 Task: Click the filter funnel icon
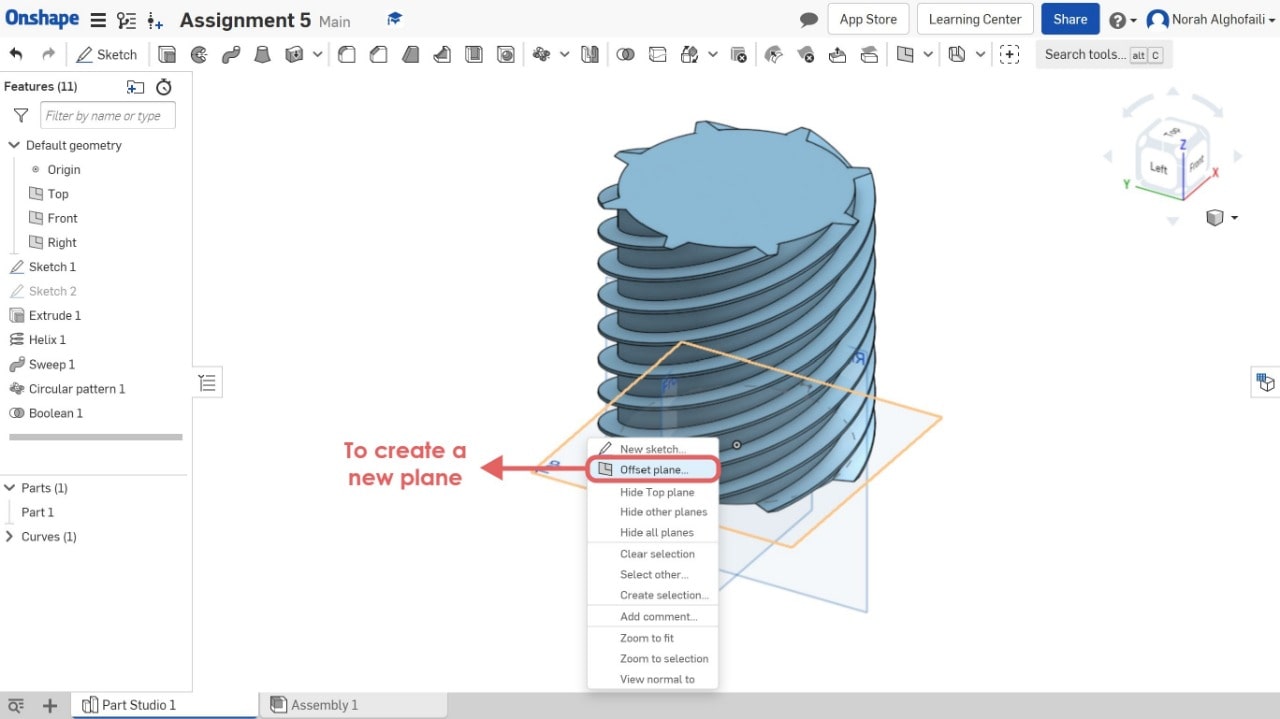[19, 116]
